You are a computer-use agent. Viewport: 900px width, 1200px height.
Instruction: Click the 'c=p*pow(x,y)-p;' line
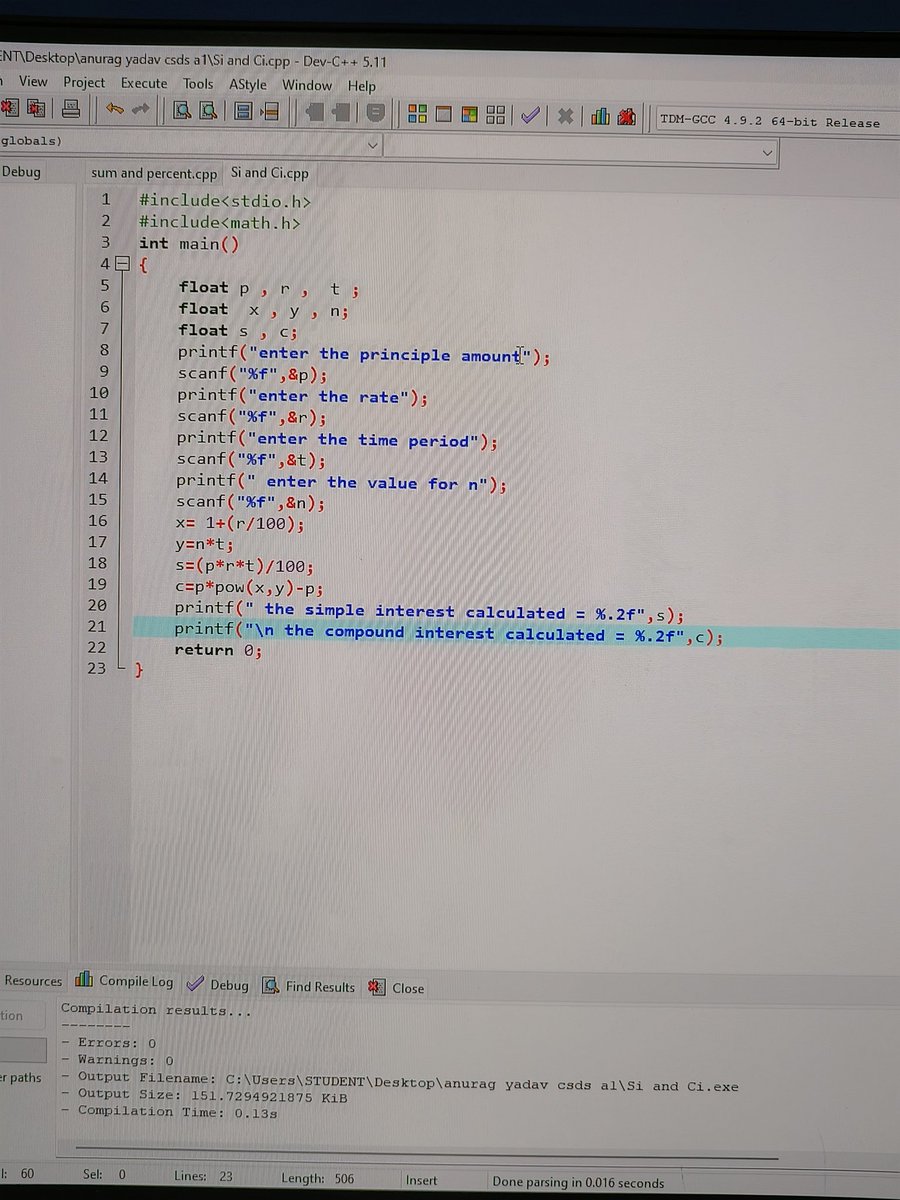(249, 588)
